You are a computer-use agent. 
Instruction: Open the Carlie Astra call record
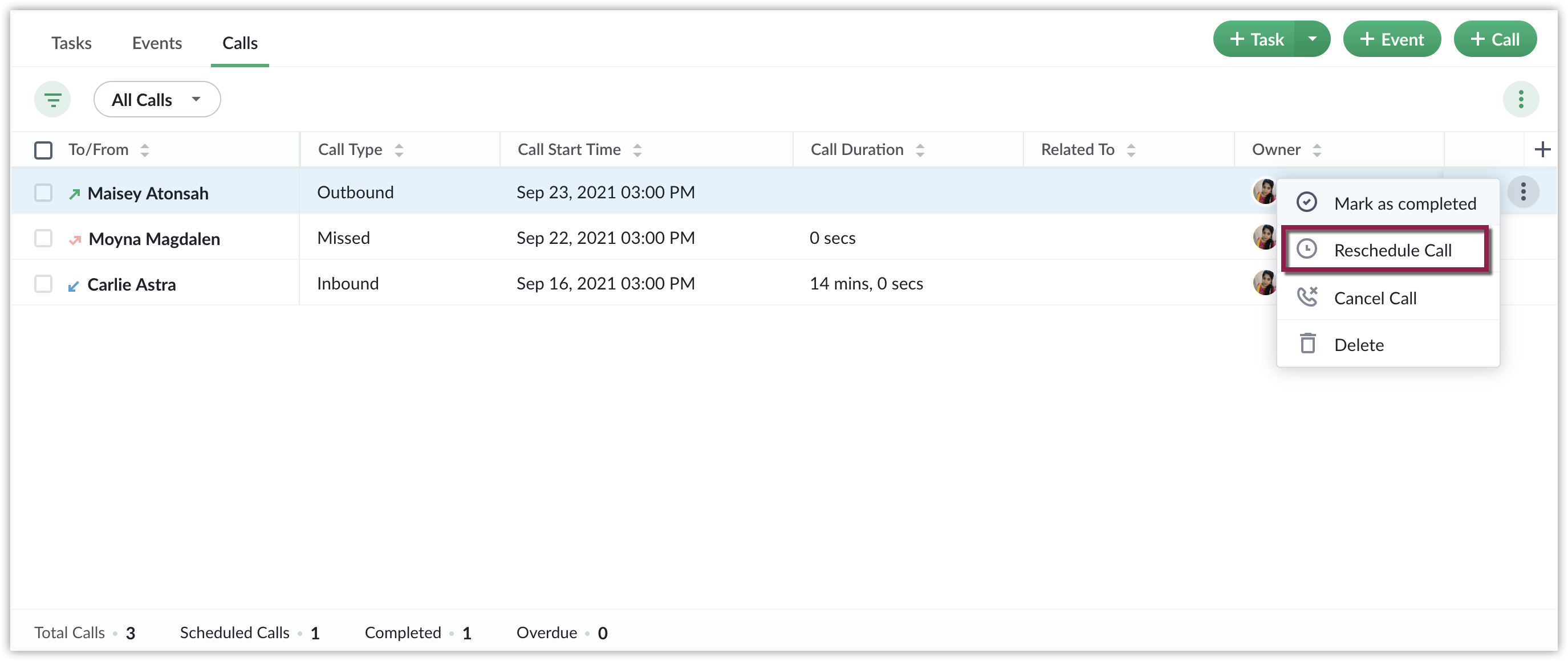[x=132, y=284]
